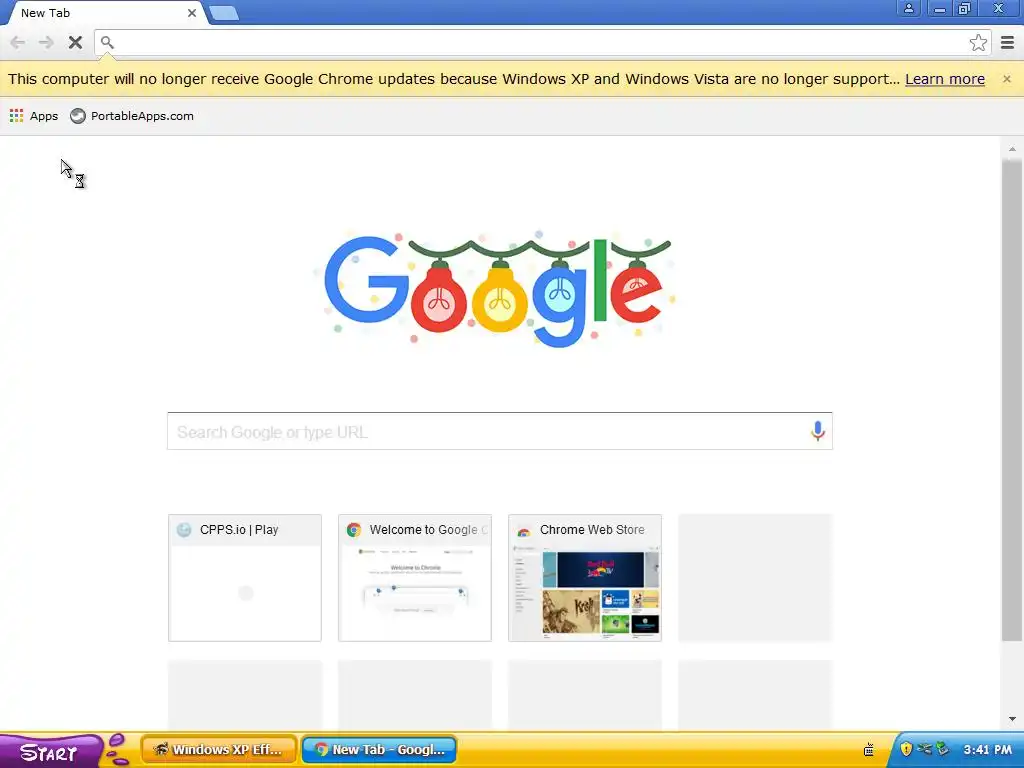Start voice search with the microphone icon

coord(817,431)
